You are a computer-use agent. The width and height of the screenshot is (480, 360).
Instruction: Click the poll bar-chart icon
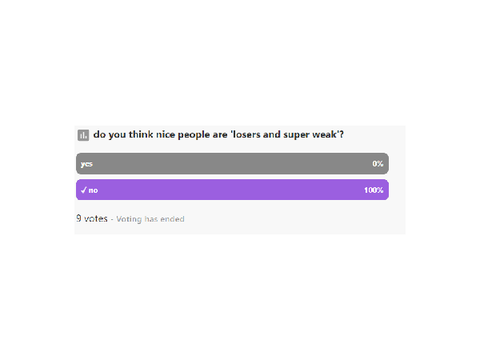pos(83,135)
